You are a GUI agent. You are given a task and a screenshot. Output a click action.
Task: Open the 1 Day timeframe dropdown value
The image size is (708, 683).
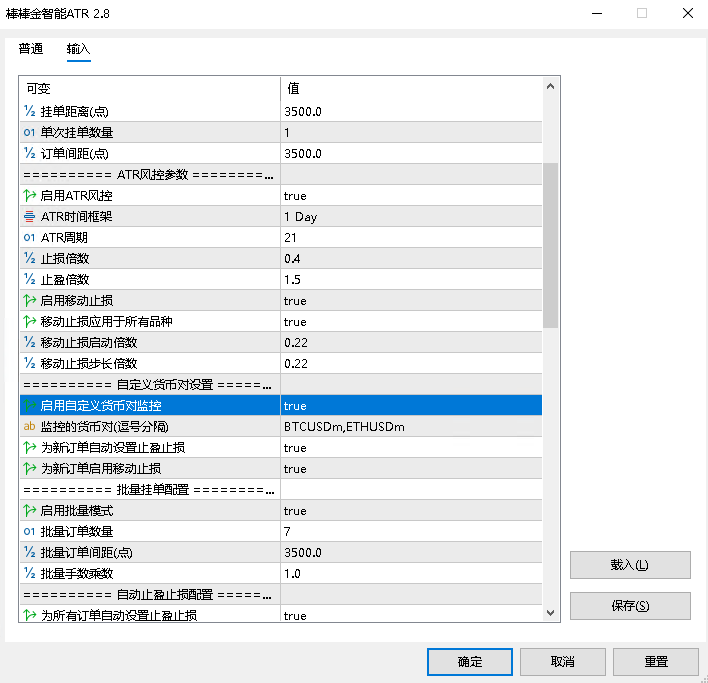[411, 216]
